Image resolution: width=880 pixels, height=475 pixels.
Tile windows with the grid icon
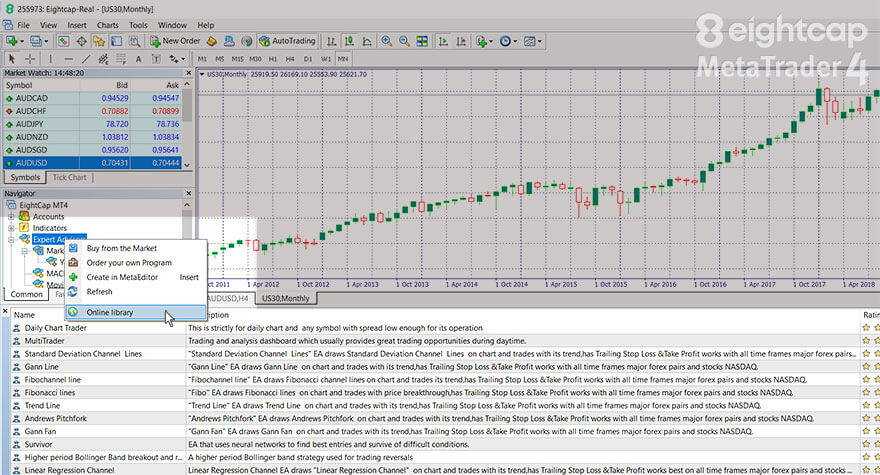coord(422,41)
